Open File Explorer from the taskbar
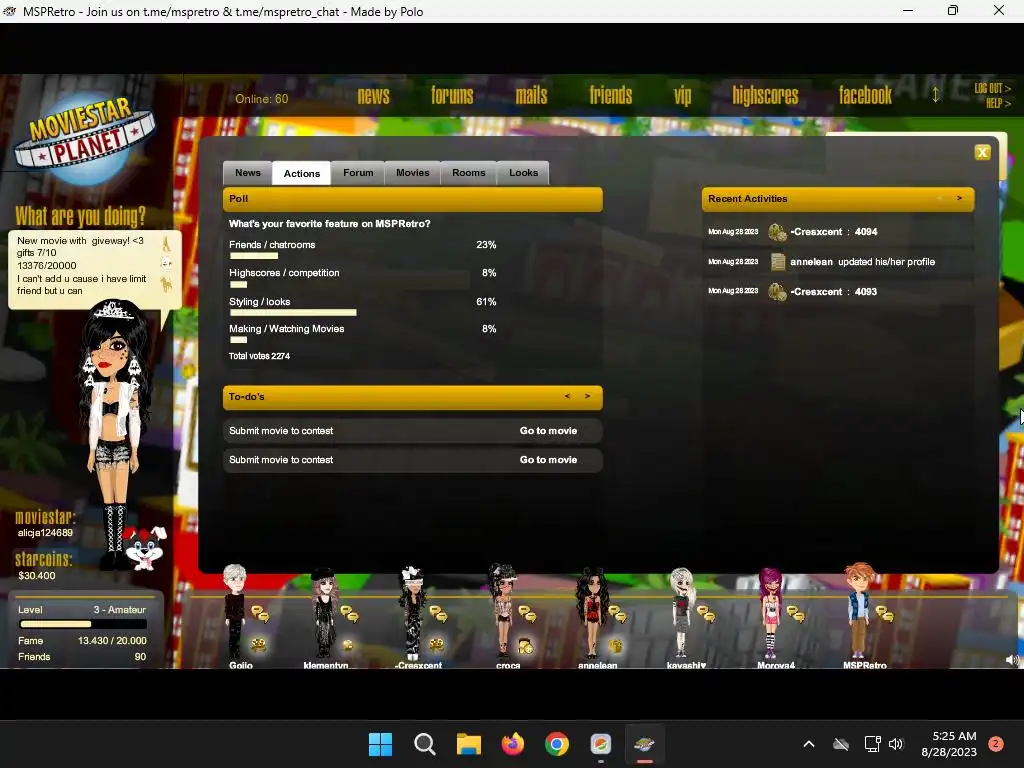This screenshot has width=1024, height=768. click(x=469, y=744)
